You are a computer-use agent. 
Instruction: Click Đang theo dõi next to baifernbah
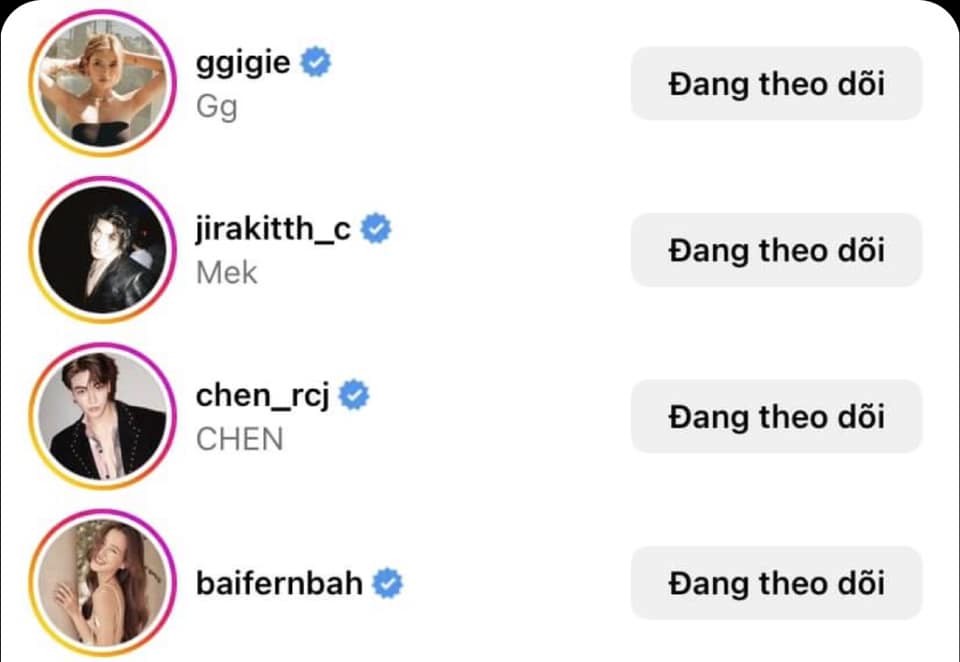[775, 583]
